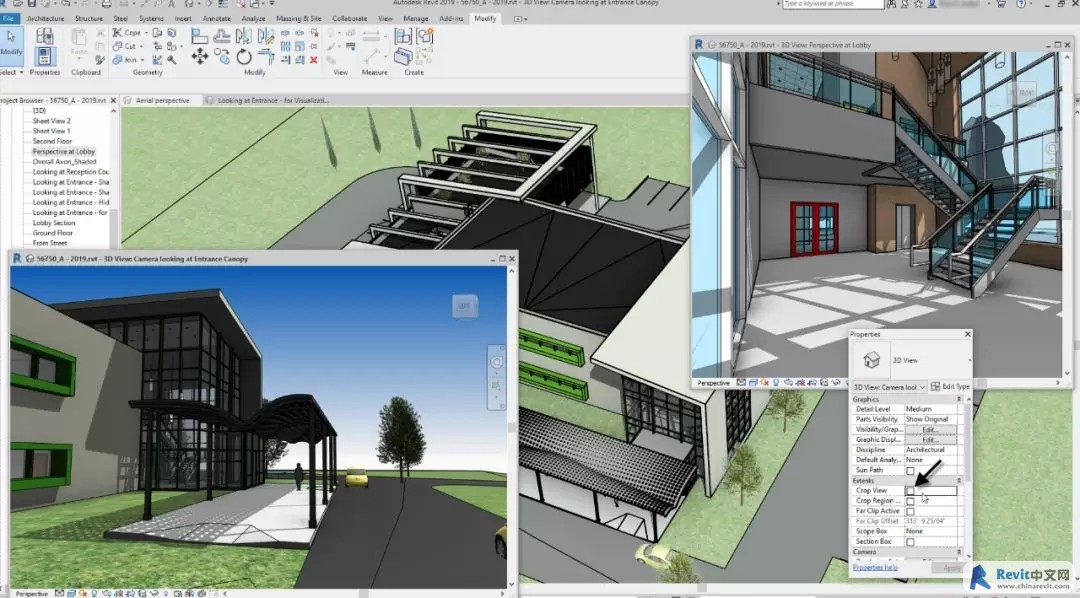Open the Properties help link

coord(875,568)
